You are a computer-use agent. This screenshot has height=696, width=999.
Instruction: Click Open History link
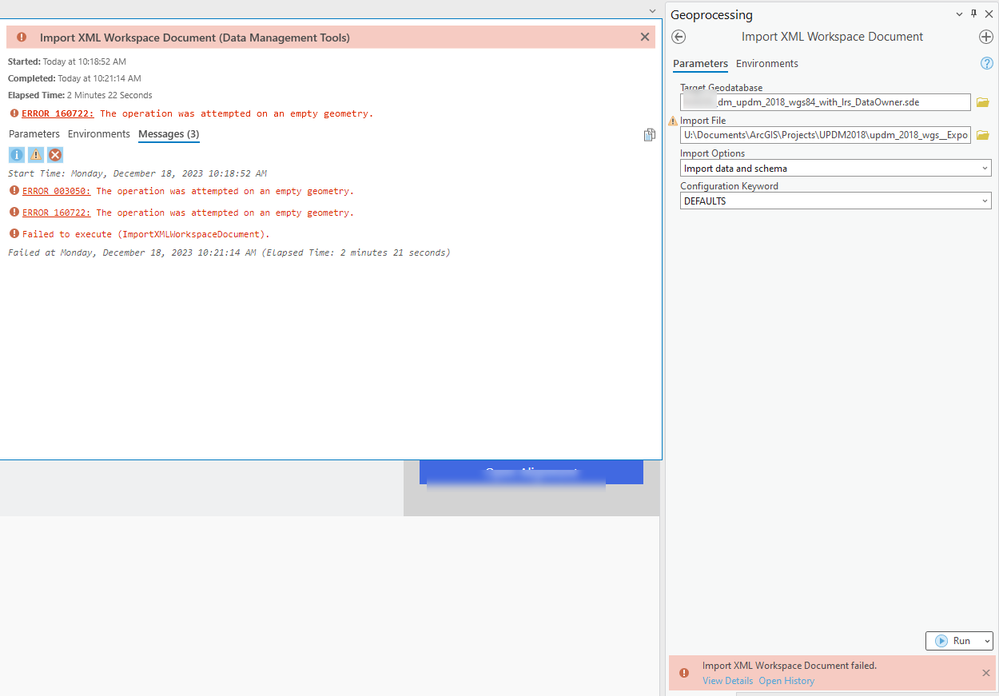[x=786, y=681]
